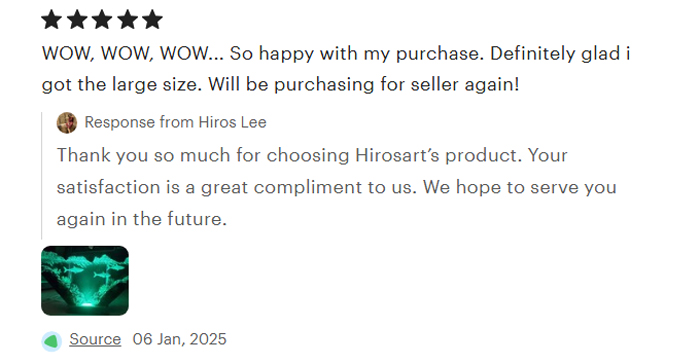Image resolution: width=700 pixels, height=364 pixels.
Task: Click the fifth and last rating star
Action: coord(153,20)
